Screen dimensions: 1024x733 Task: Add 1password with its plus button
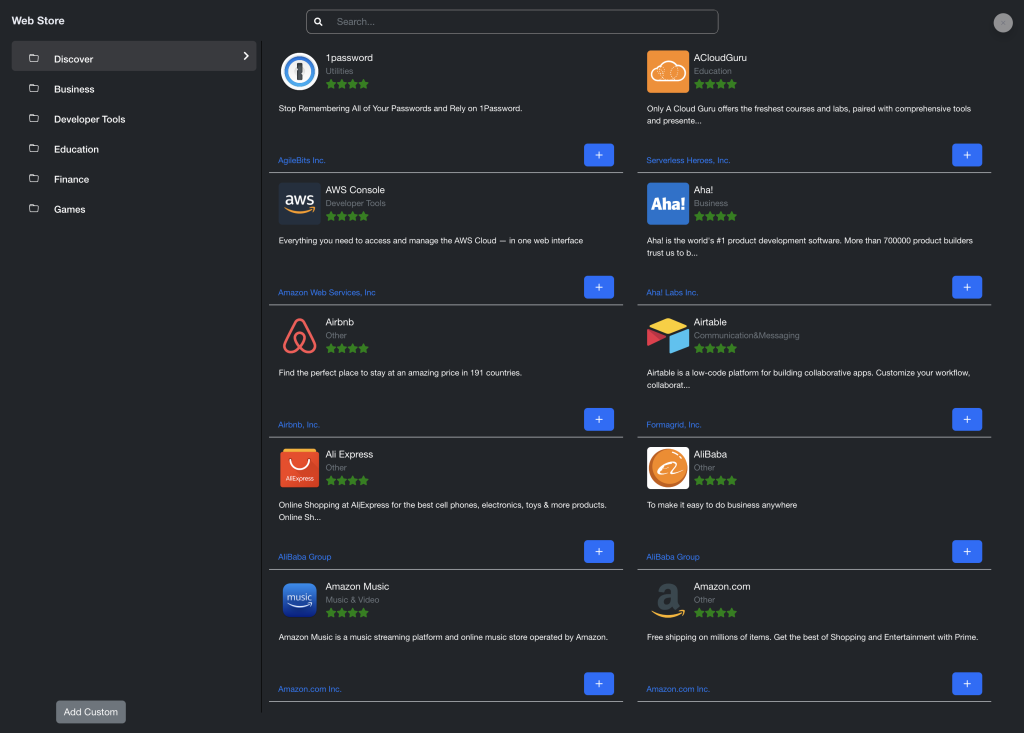pyautogui.click(x=598, y=155)
